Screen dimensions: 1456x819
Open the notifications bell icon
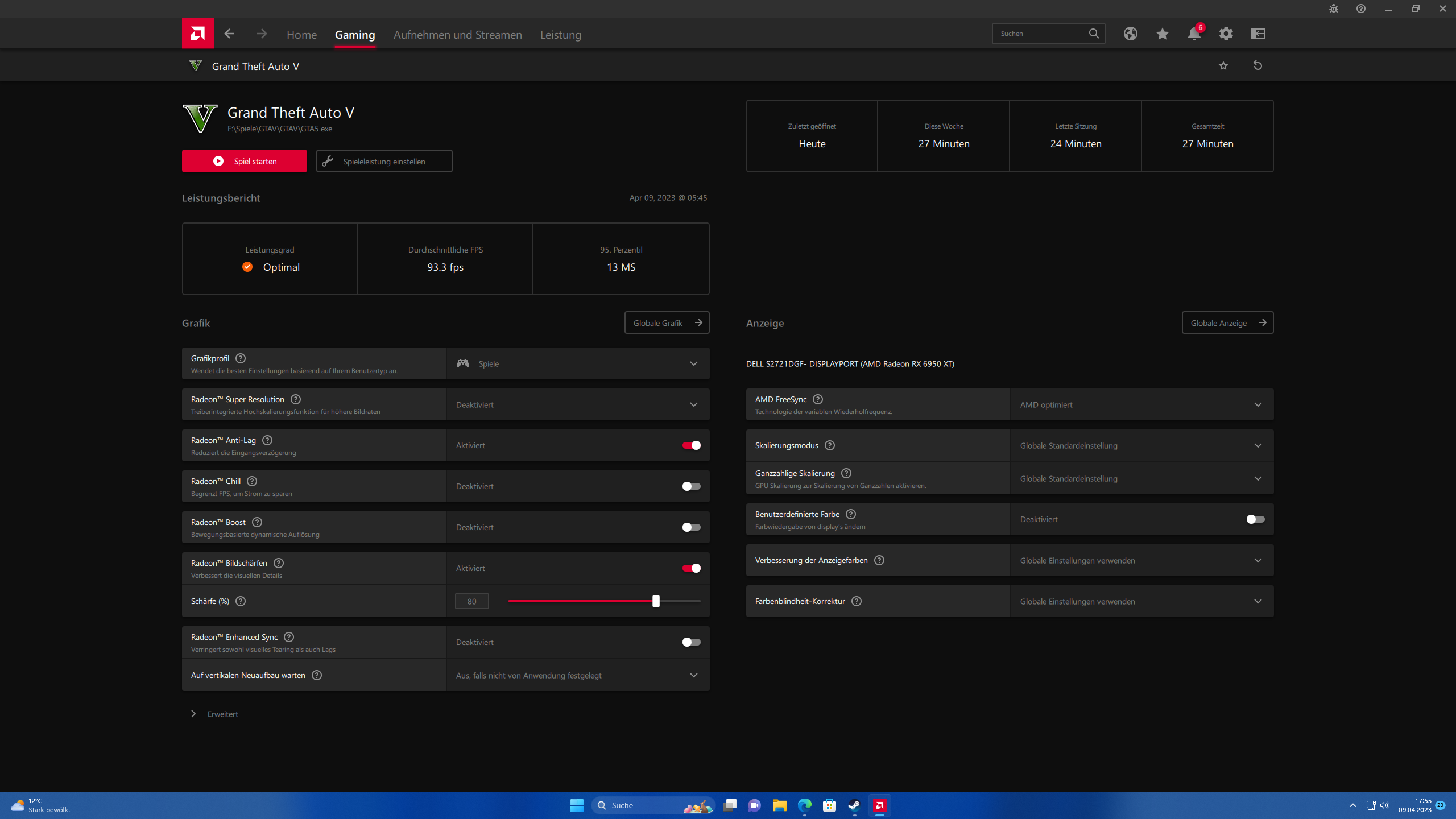(x=1194, y=34)
